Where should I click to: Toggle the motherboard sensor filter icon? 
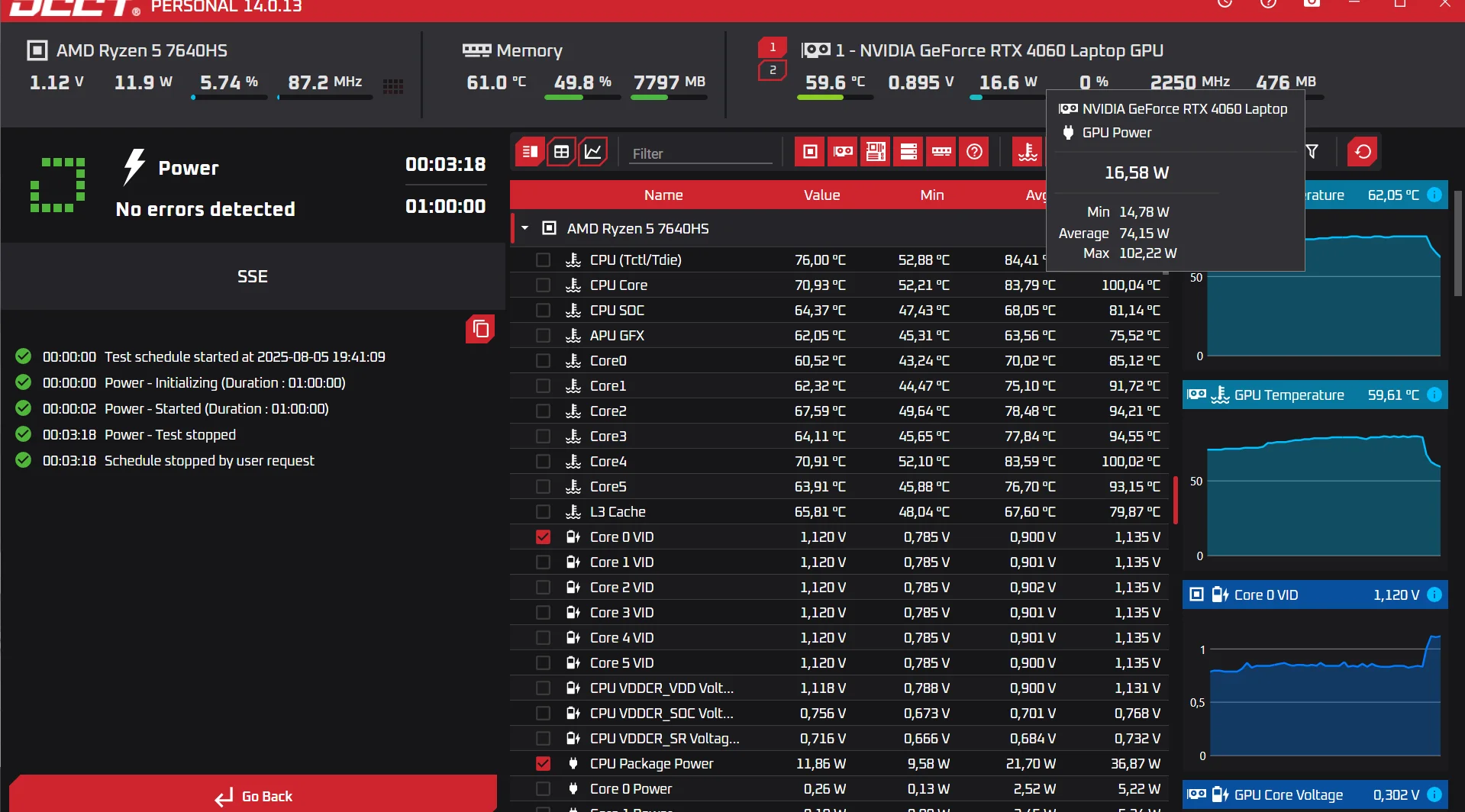(876, 152)
